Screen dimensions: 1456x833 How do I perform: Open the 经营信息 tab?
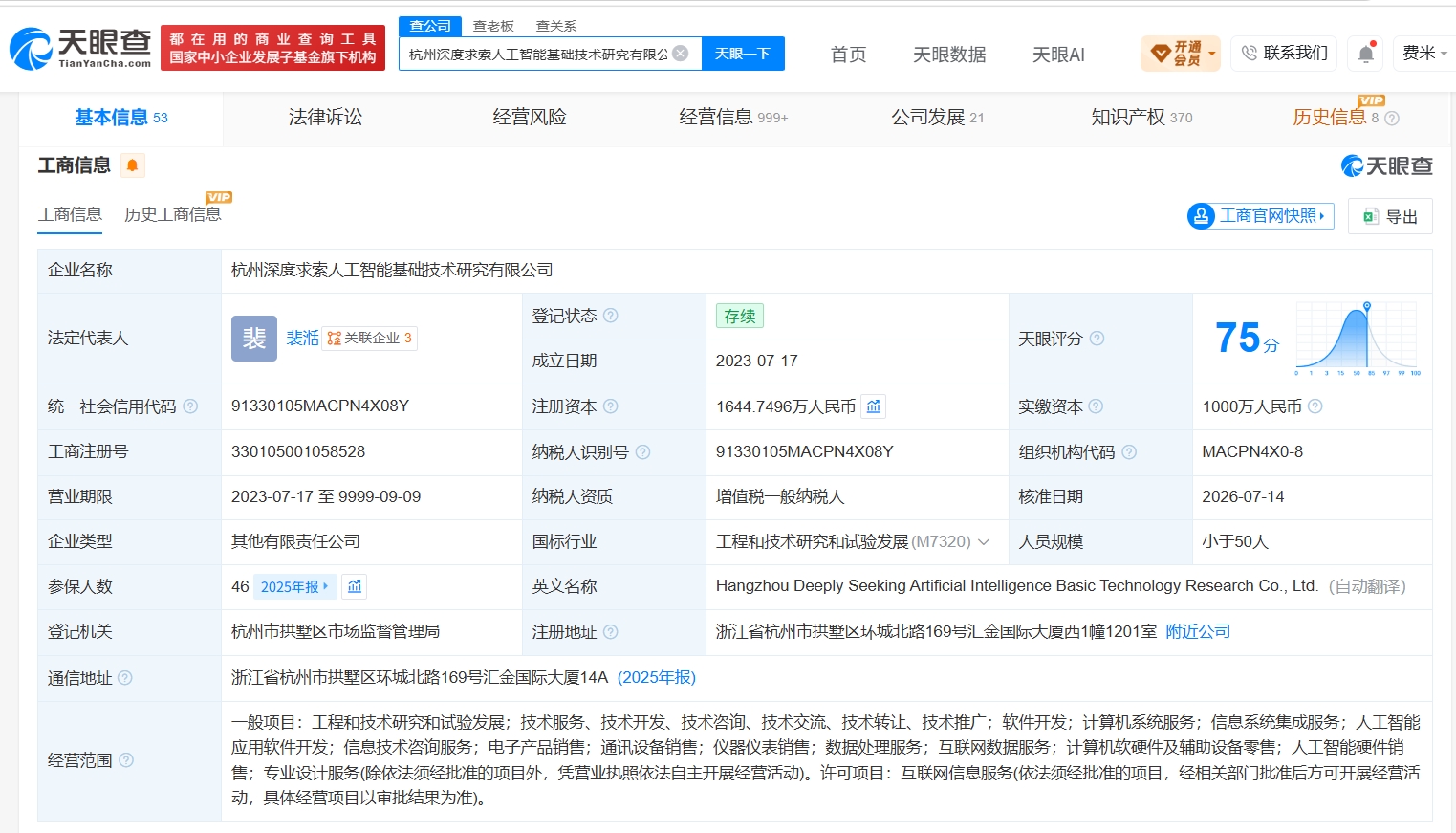733,118
